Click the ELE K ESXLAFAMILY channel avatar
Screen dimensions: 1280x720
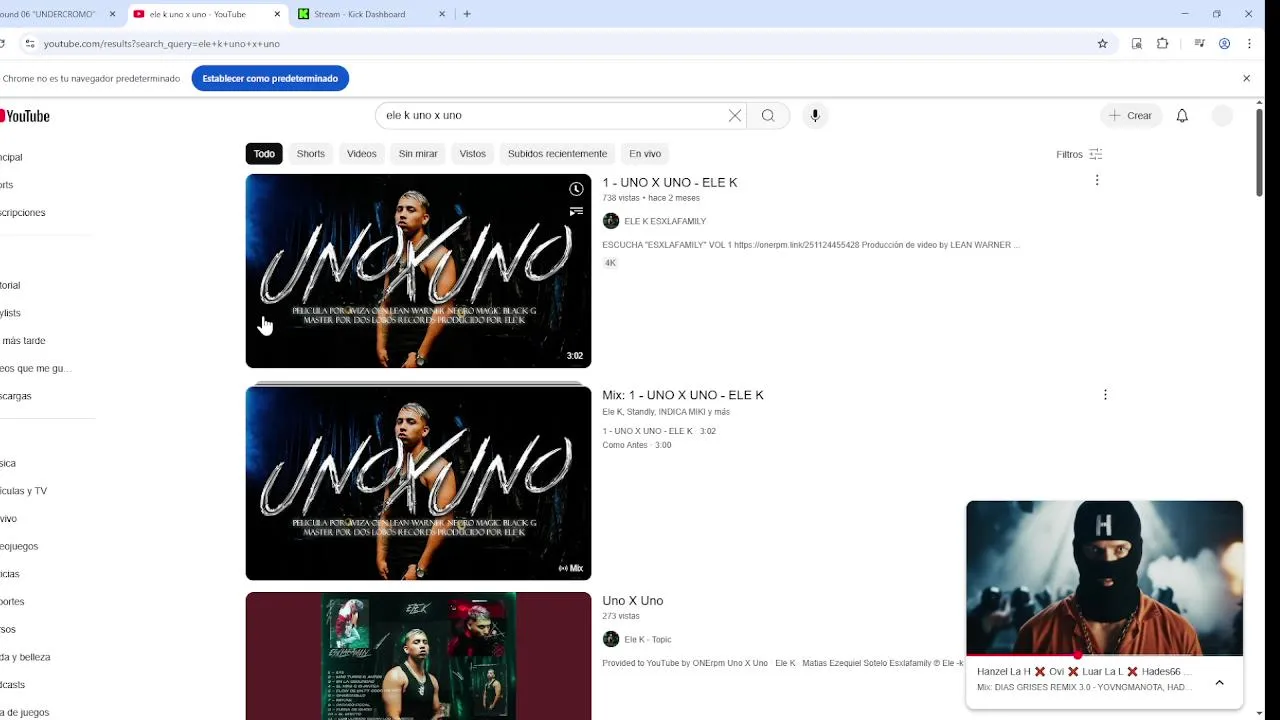(x=611, y=221)
